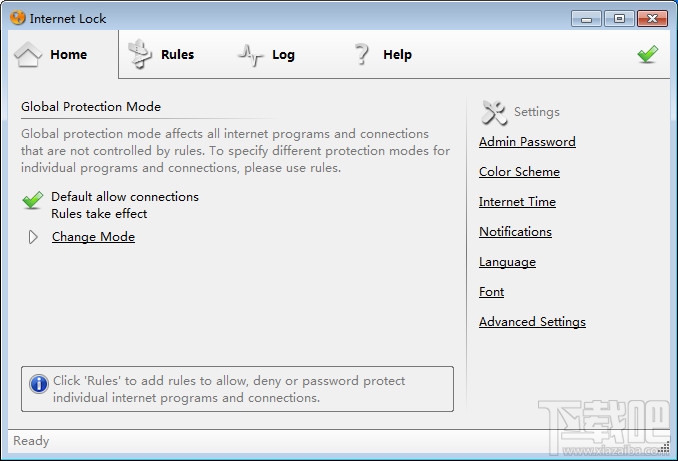Click the Change Mode link

[x=93, y=237]
